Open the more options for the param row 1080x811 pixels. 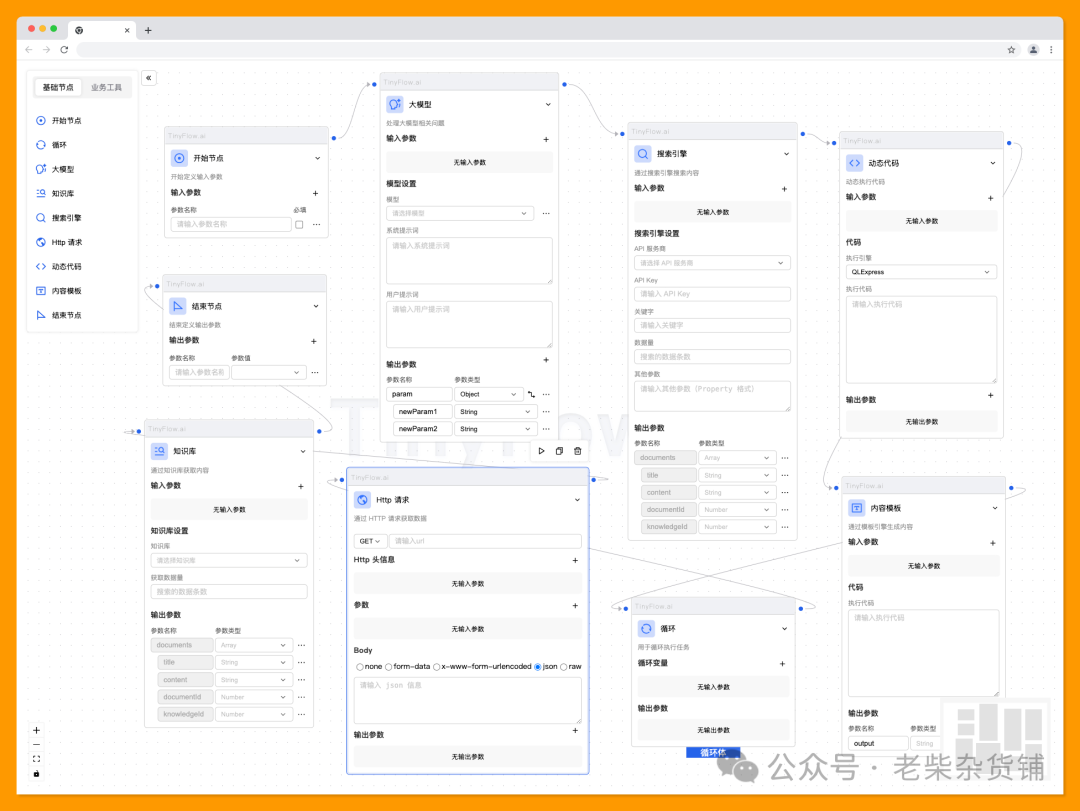pos(546,395)
